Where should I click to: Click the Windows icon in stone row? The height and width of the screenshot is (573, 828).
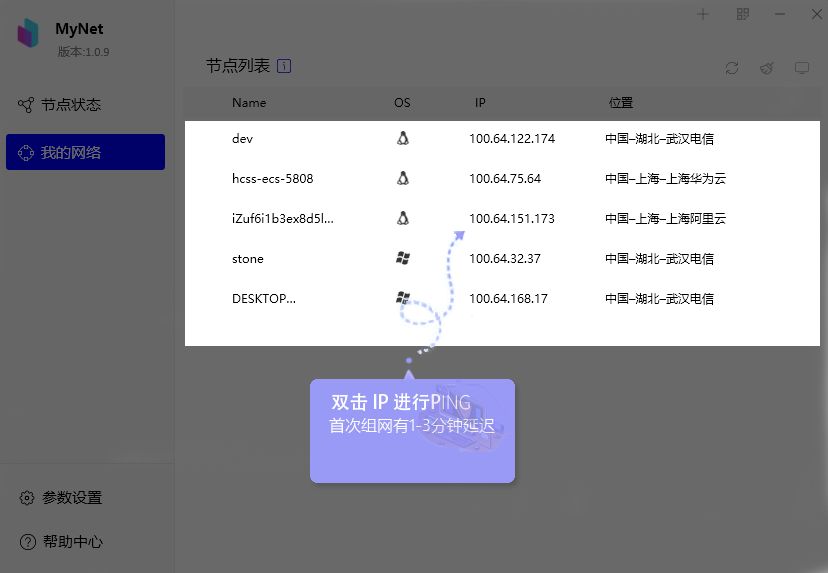(402, 258)
